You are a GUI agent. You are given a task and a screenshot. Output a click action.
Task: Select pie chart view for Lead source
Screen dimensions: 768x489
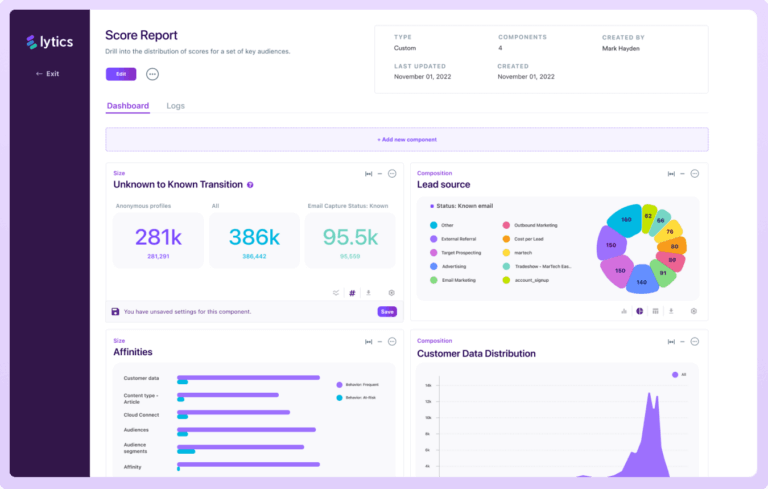(639, 311)
